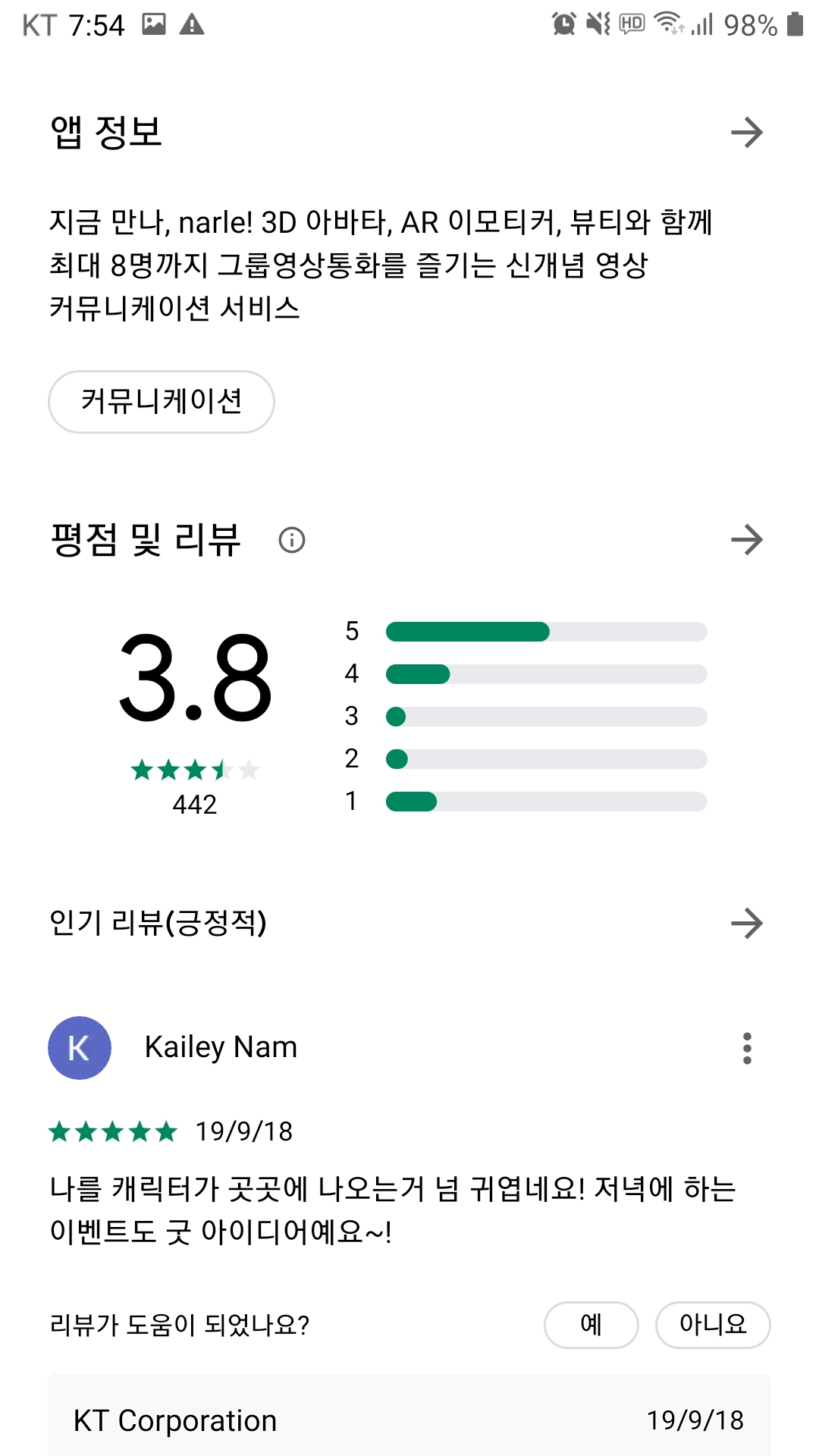Tap the alarm clock icon in status bar
Image resolution: width=819 pixels, height=1456 pixels.
tap(563, 24)
